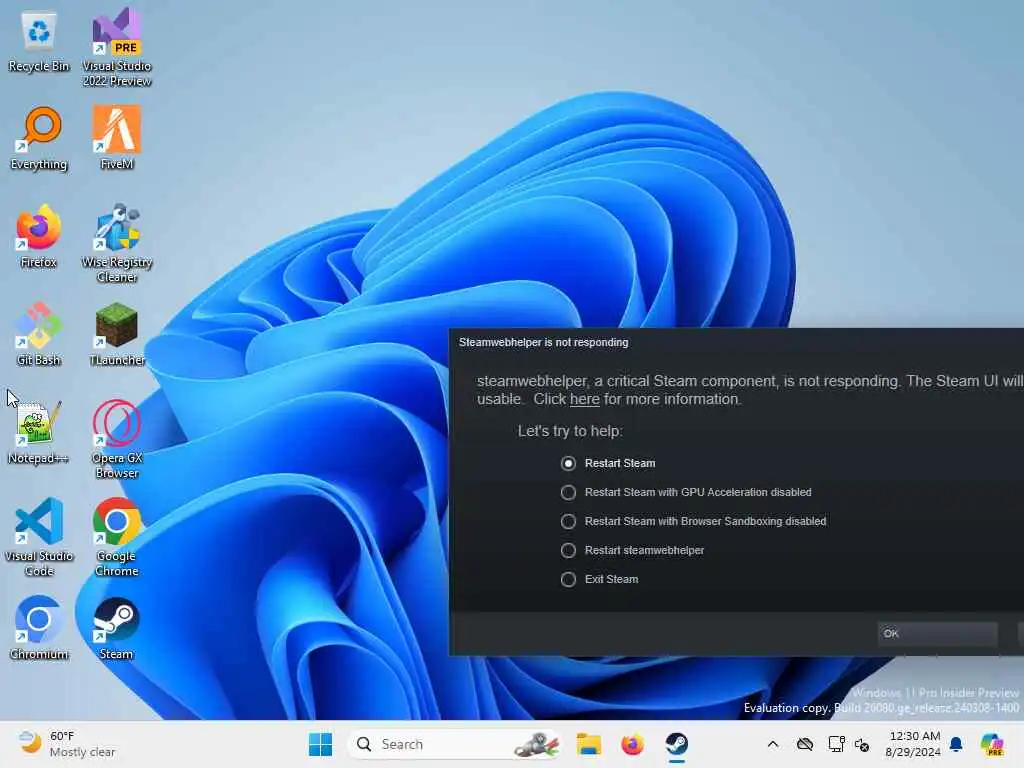Show hidden icons via tray chevron
The height and width of the screenshot is (768, 1024).
tap(773, 744)
